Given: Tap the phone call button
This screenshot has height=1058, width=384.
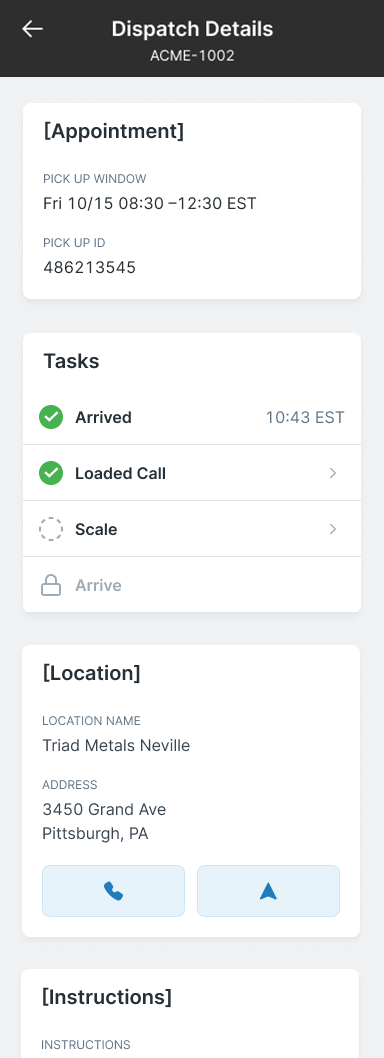Looking at the screenshot, I should click(x=113, y=891).
